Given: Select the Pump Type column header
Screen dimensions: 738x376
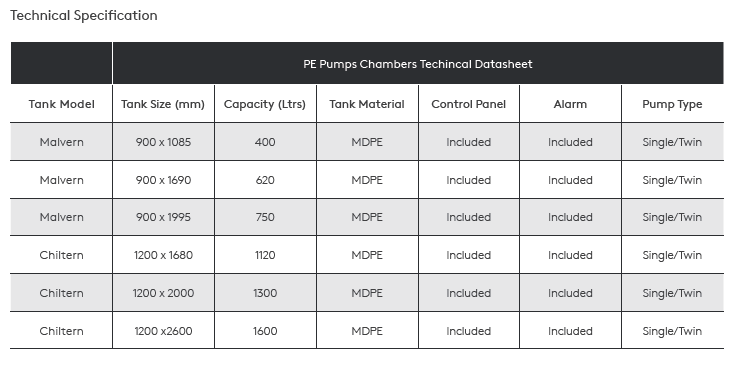Looking at the screenshot, I should [672, 104].
